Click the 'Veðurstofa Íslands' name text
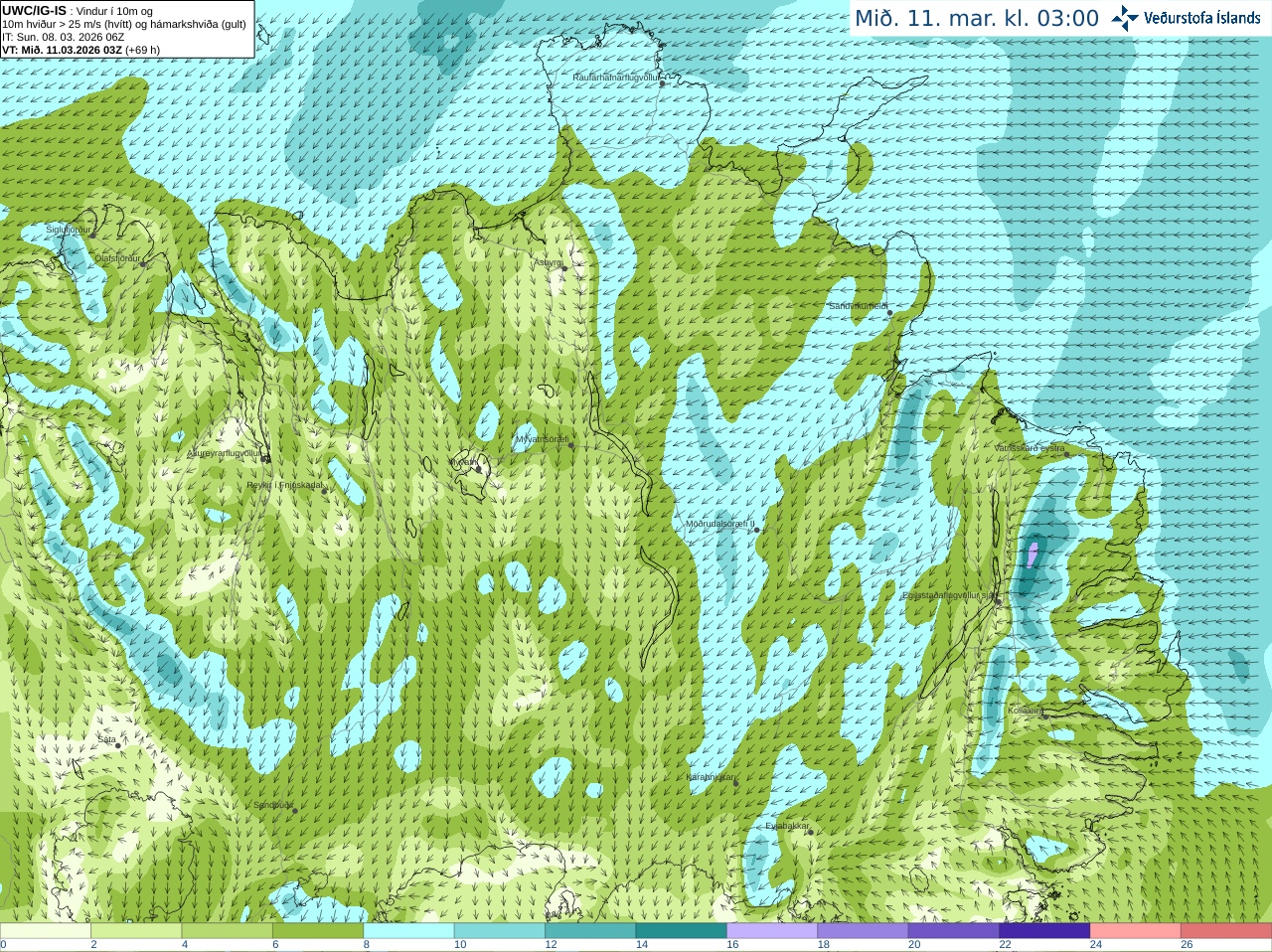The height and width of the screenshot is (952, 1272). [1201, 18]
